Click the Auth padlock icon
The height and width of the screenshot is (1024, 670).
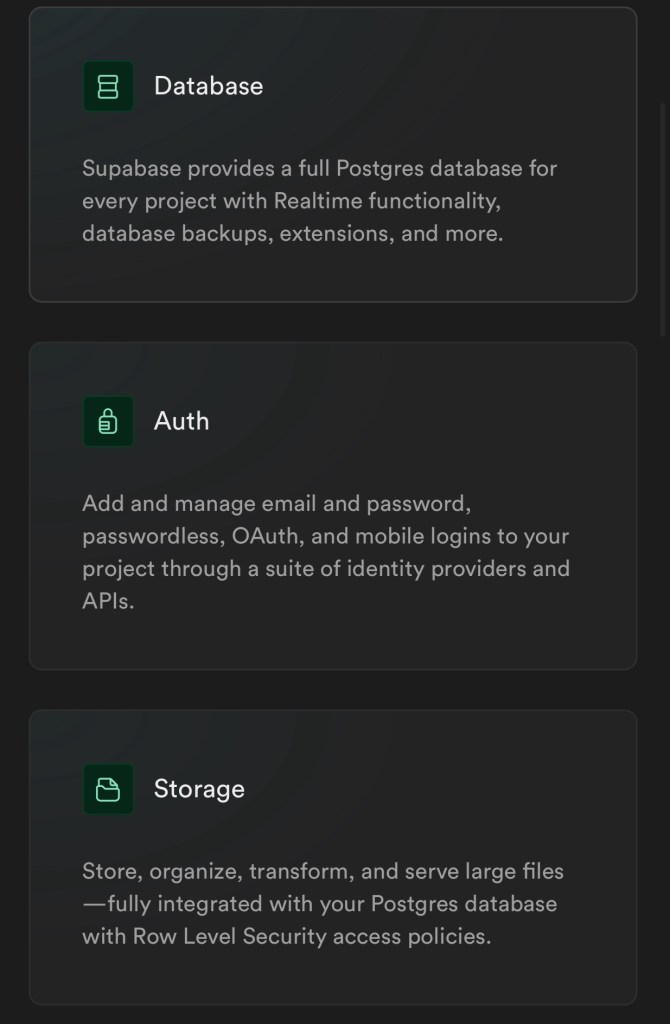coord(108,422)
